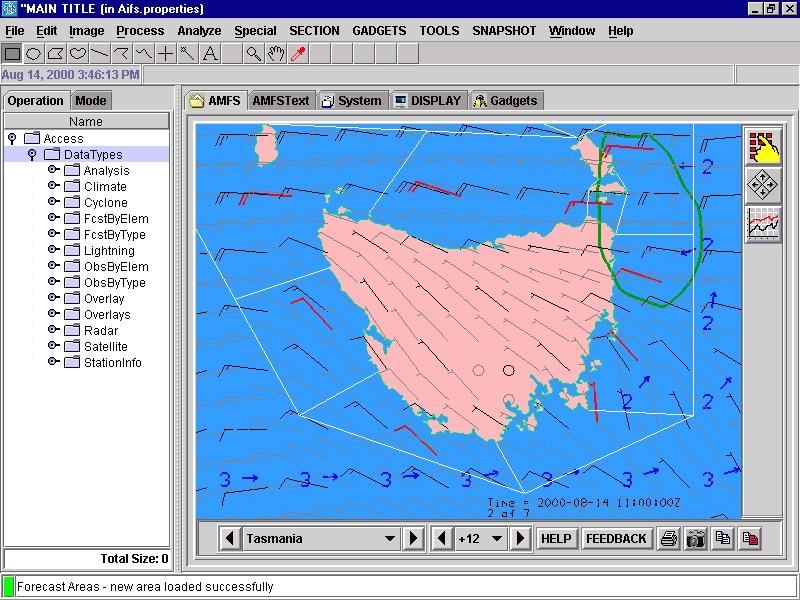
Task: Switch to the AMFSText tab
Action: pos(280,101)
